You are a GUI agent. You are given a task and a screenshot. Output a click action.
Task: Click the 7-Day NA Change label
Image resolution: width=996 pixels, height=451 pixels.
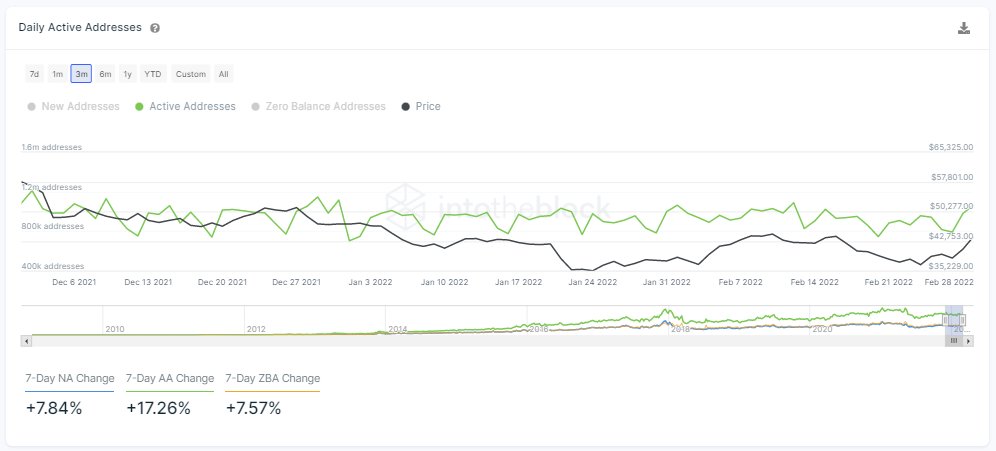(x=70, y=379)
